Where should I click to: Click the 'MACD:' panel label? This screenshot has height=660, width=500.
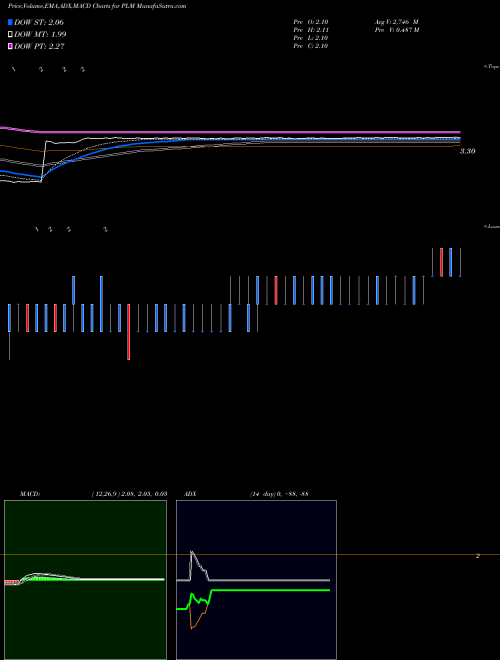30,494
